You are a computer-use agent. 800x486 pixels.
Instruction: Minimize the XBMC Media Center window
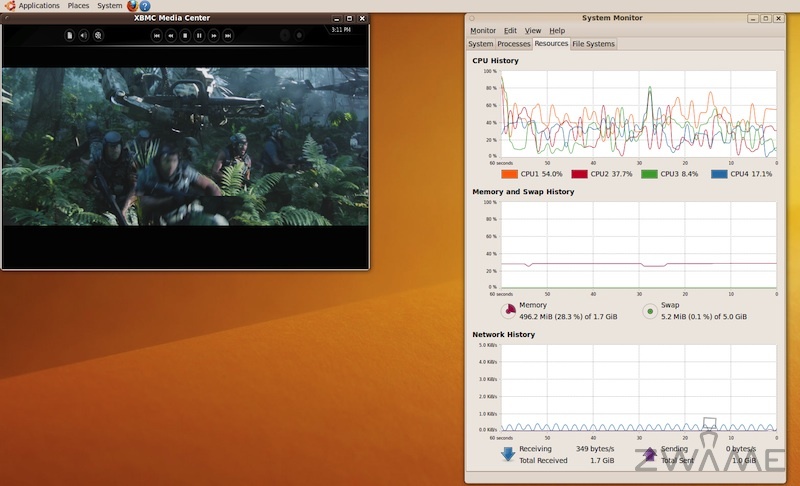pyautogui.click(x=336, y=18)
